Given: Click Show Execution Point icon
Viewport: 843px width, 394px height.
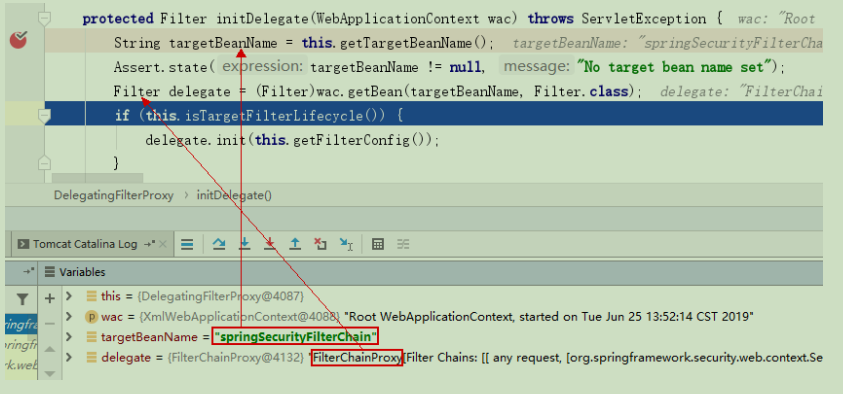Looking at the screenshot, I should [x=187, y=245].
